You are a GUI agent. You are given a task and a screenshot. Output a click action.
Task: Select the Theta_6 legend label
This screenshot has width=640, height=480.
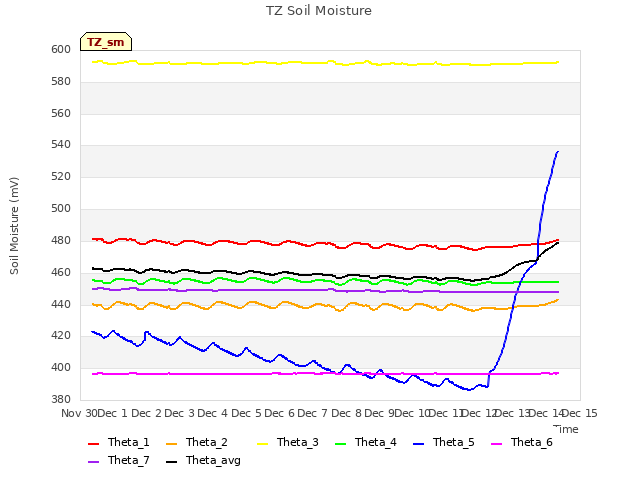pos(531,442)
